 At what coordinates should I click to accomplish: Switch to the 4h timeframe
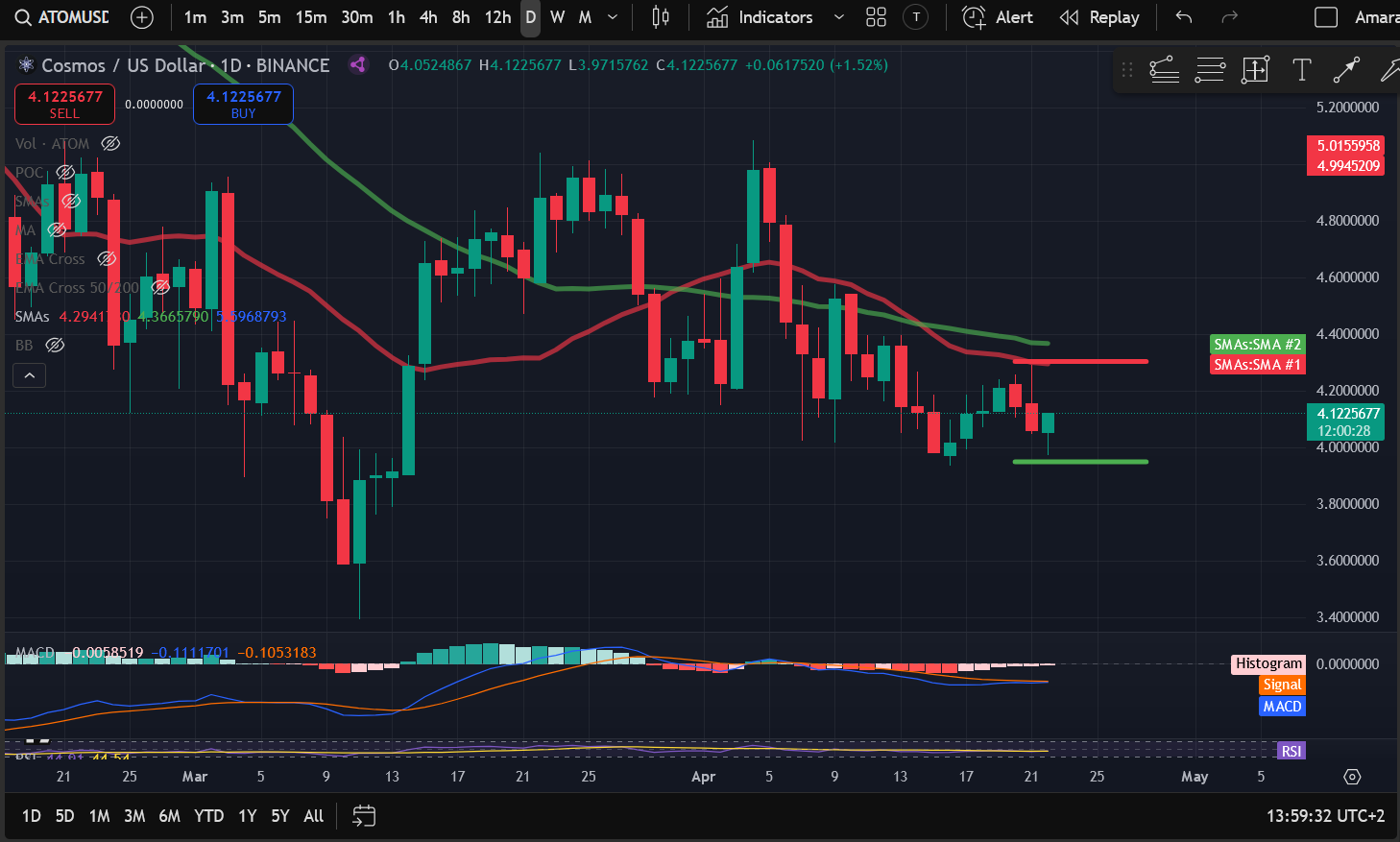click(x=428, y=17)
